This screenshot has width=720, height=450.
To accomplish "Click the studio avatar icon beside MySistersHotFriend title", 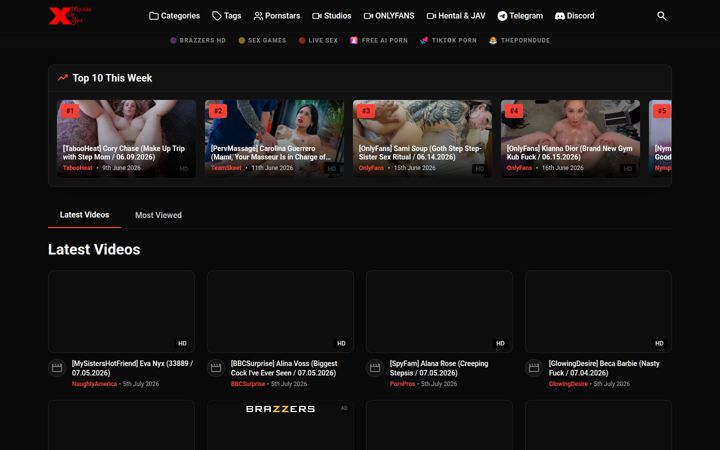I will pos(57,368).
